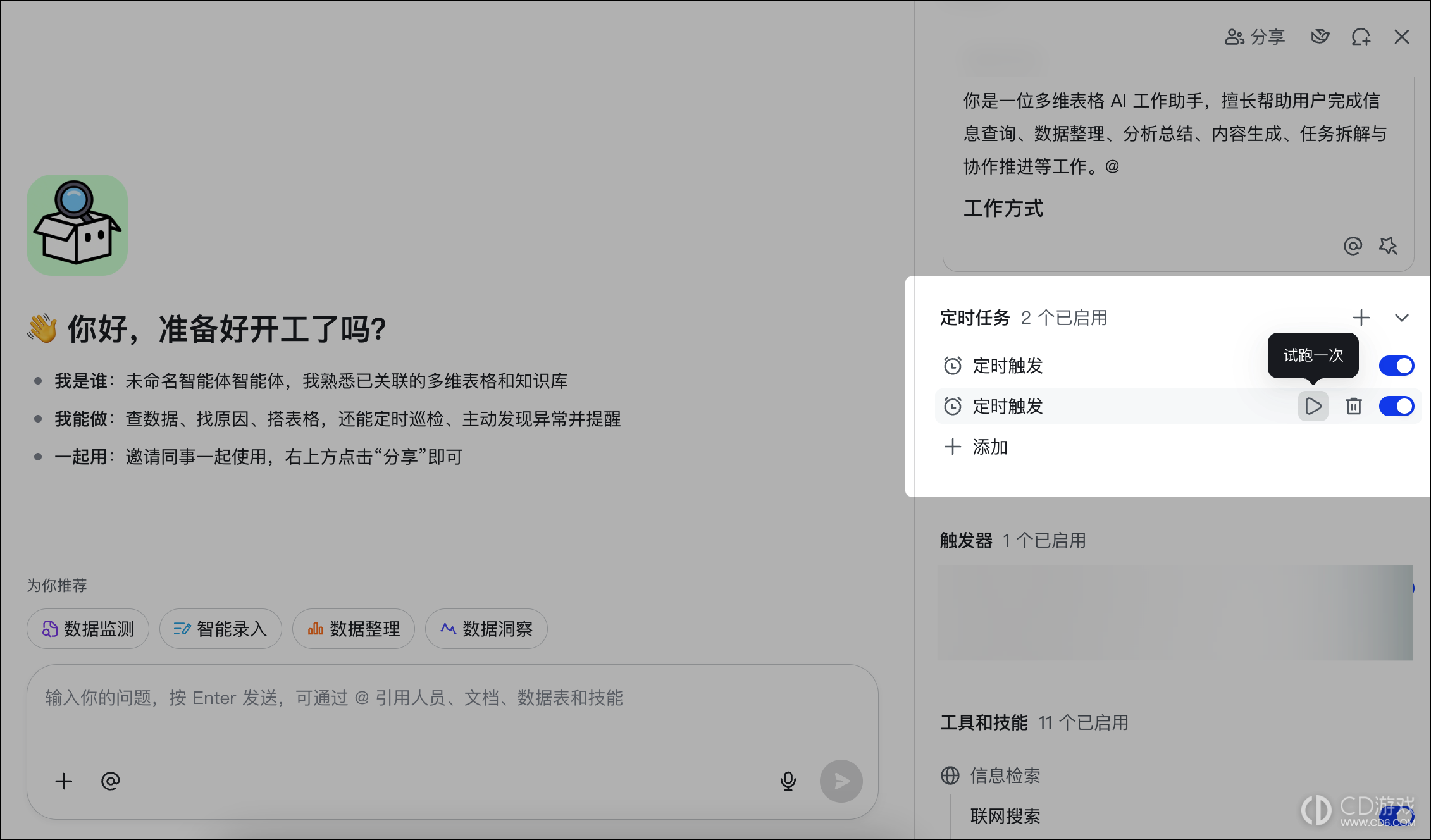Click plus icon beside 定时任务 header

tap(1361, 318)
